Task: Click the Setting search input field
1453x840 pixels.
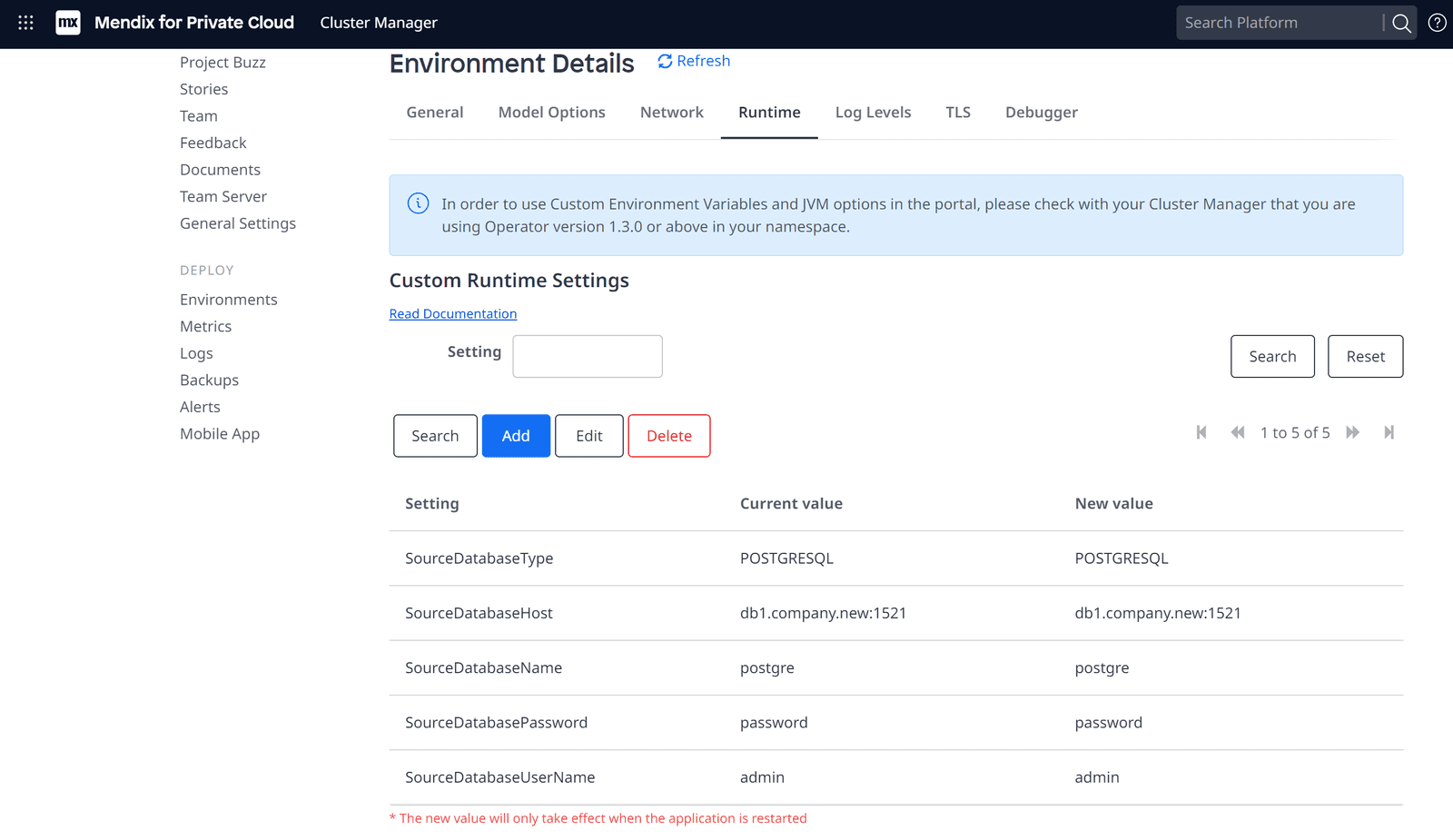Action: [x=587, y=356]
